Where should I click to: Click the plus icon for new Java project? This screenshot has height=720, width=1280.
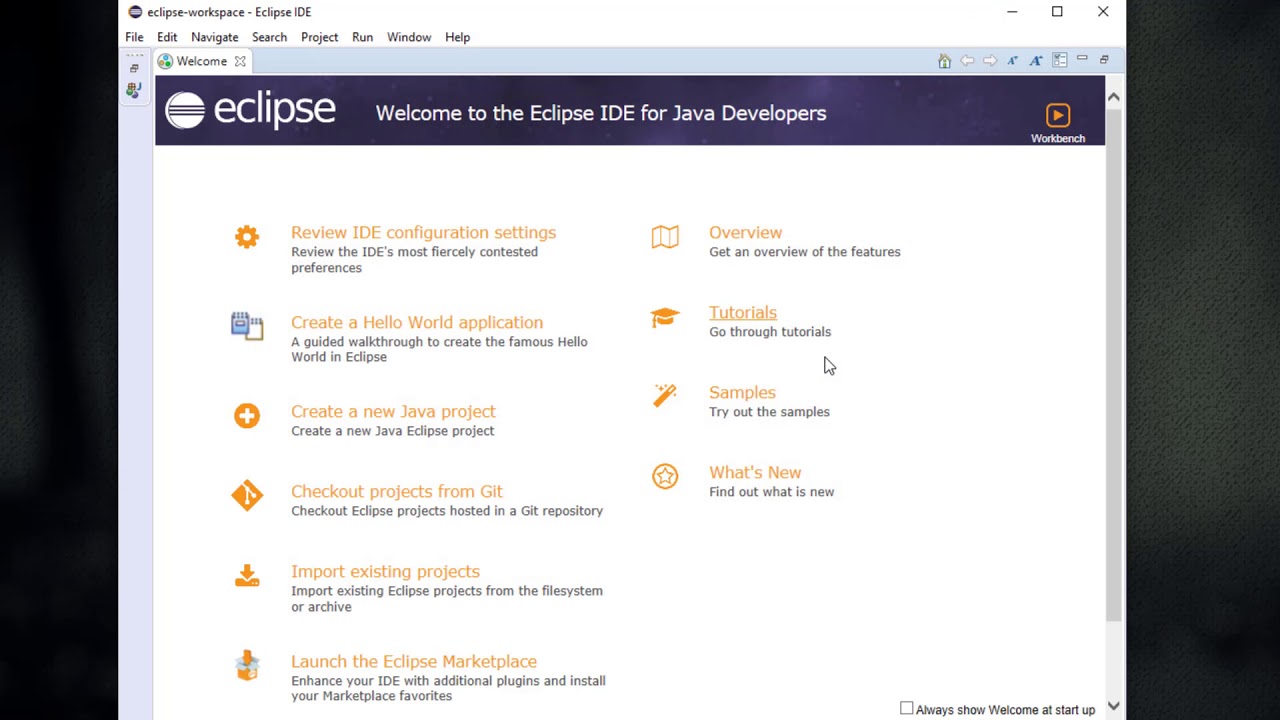point(247,416)
